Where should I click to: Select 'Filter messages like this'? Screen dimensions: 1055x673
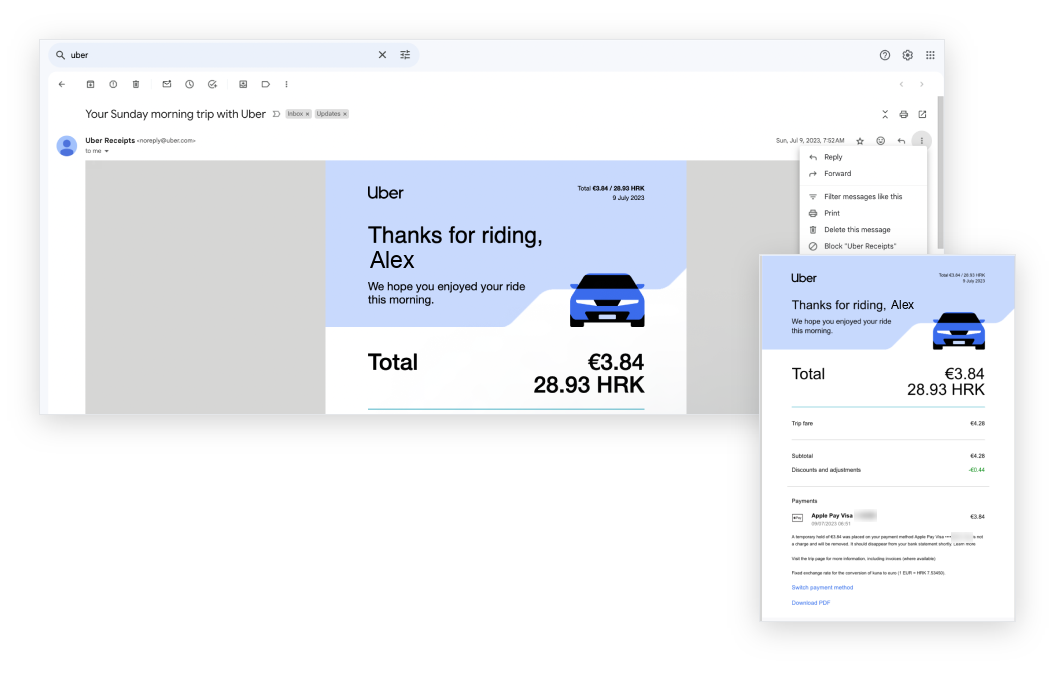pos(863,197)
